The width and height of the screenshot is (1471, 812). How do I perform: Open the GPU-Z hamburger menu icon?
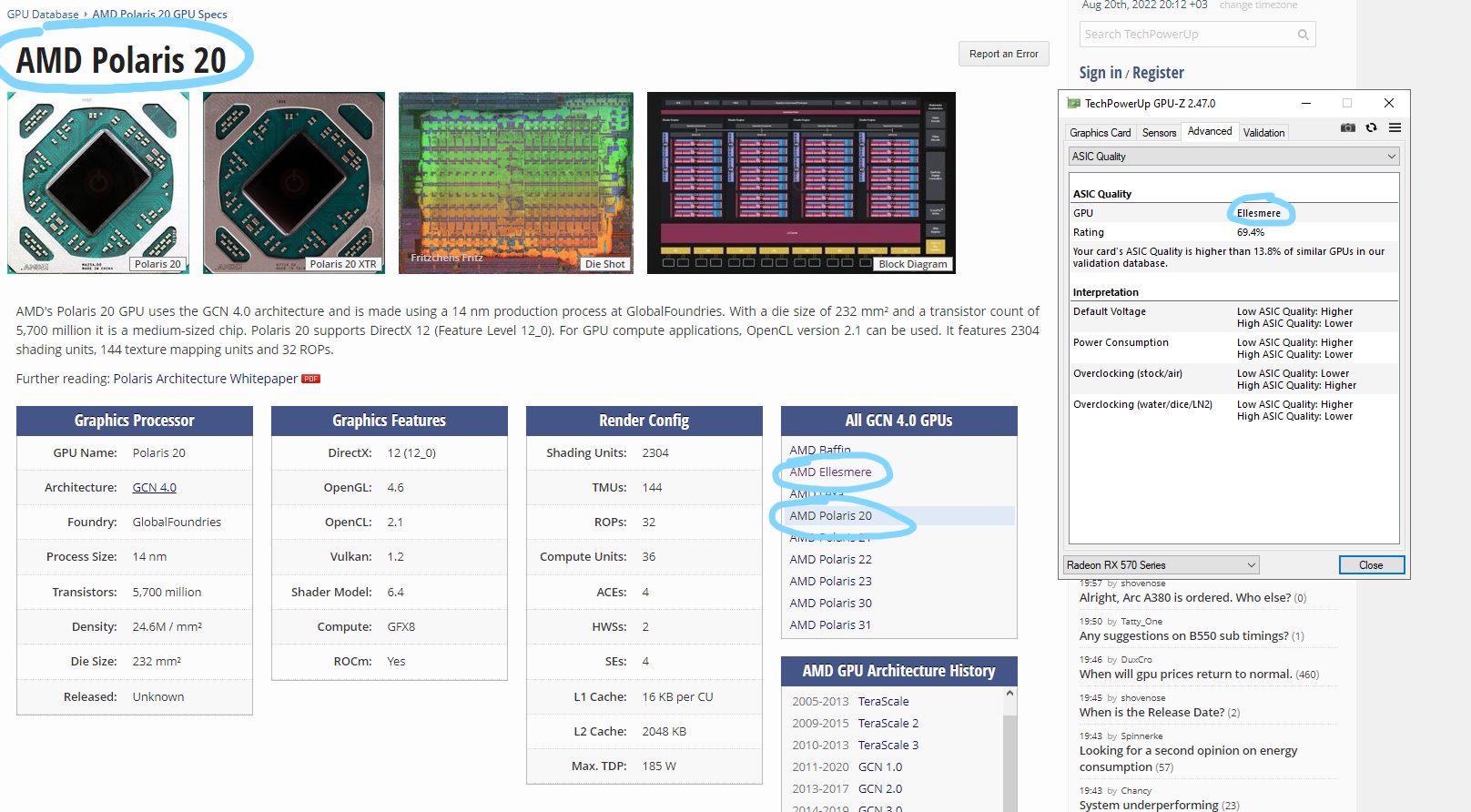[x=1395, y=128]
